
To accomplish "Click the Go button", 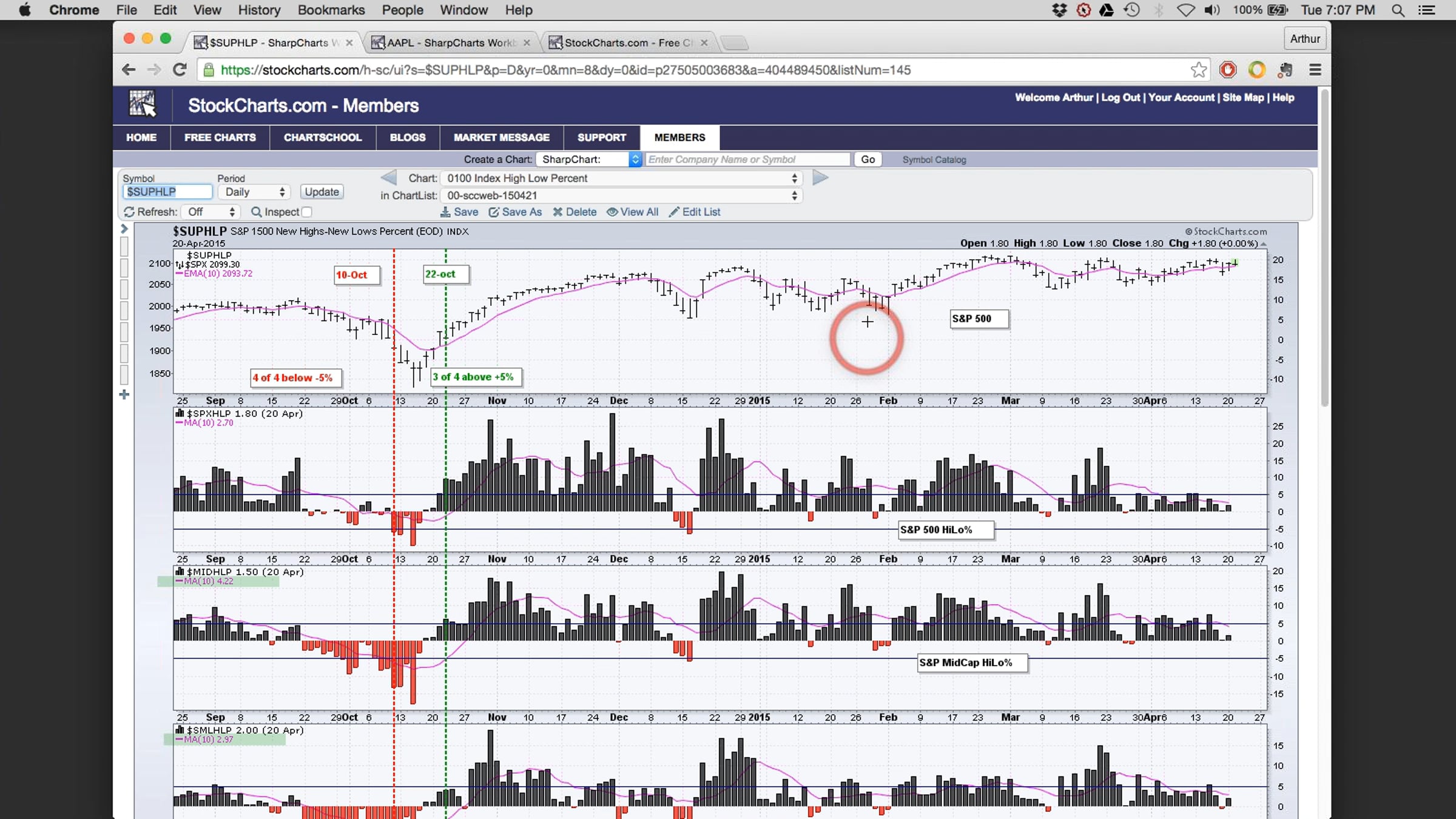I will coord(868,159).
